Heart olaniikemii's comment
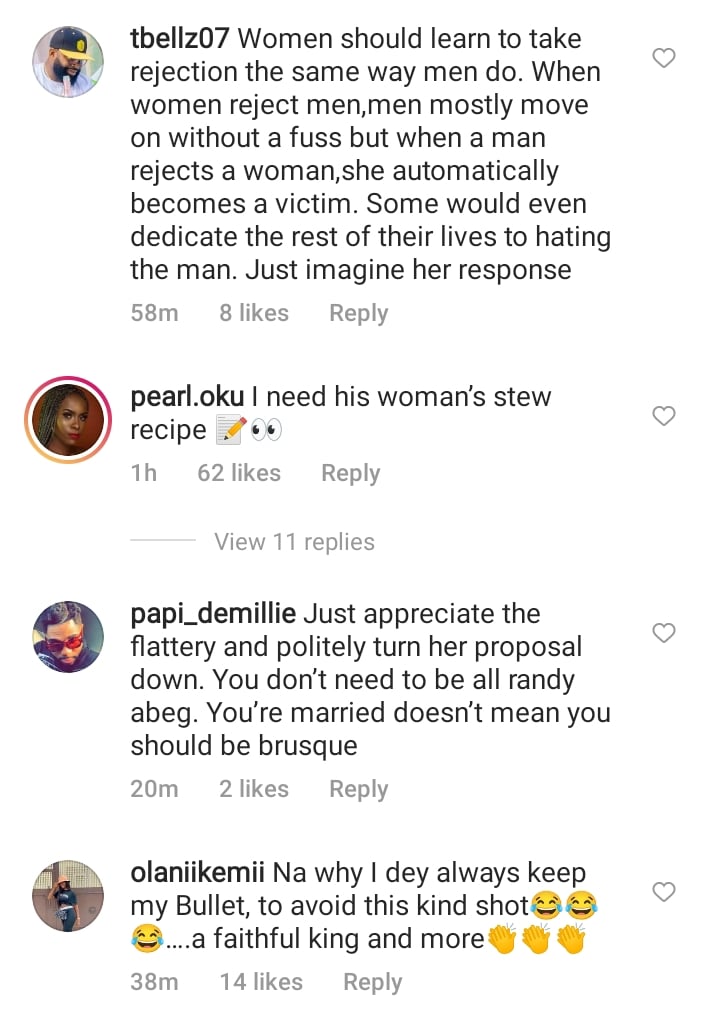720x1021 pixels. 663,891
